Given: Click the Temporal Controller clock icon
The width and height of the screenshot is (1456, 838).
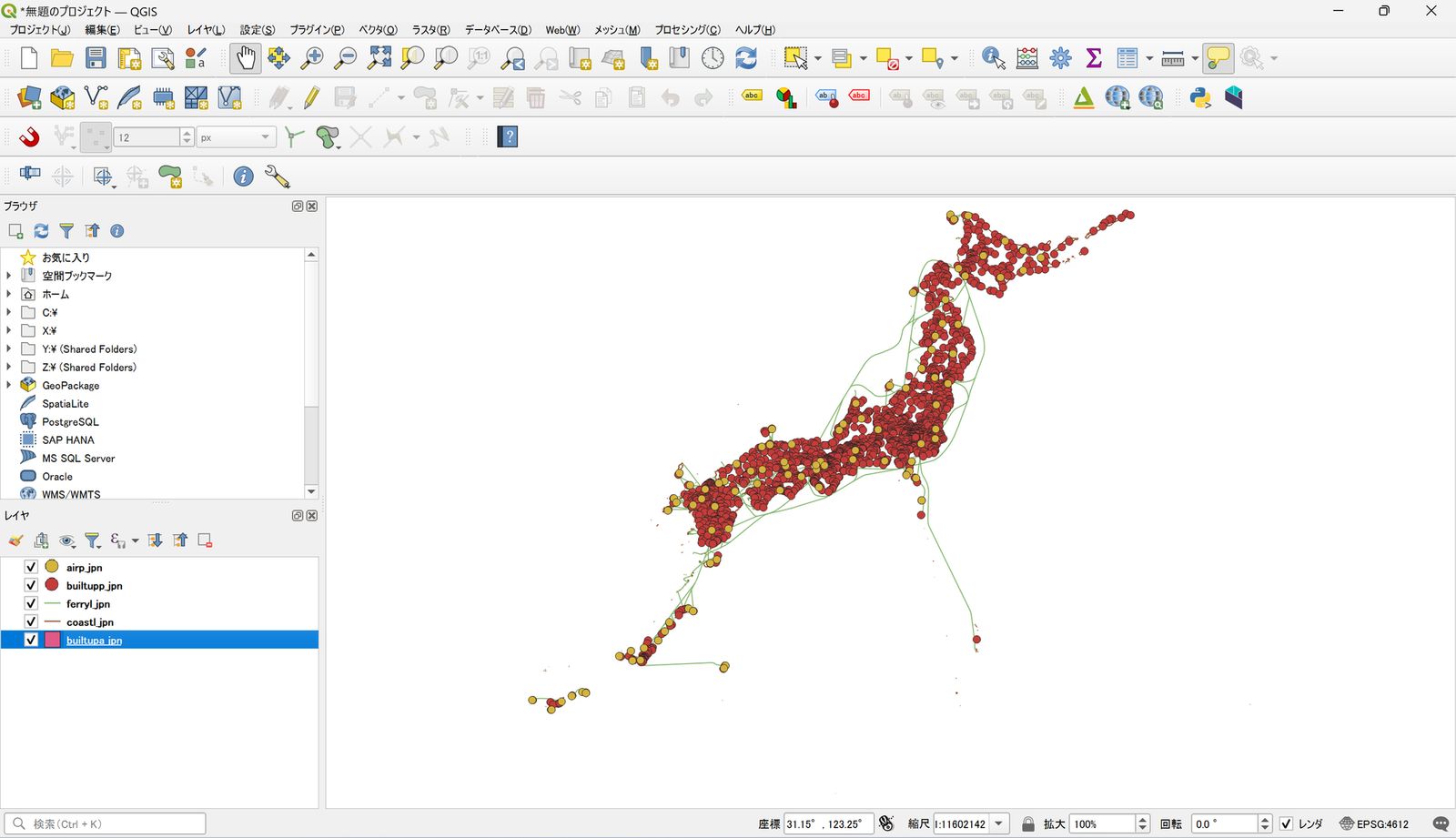Looking at the screenshot, I should (x=713, y=58).
